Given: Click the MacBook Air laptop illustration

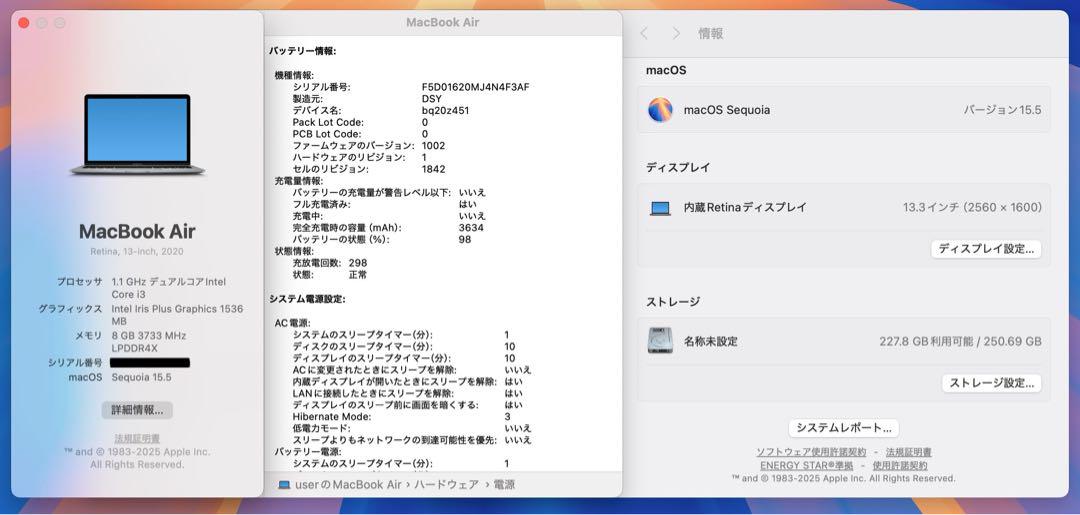Looking at the screenshot, I should [138, 134].
